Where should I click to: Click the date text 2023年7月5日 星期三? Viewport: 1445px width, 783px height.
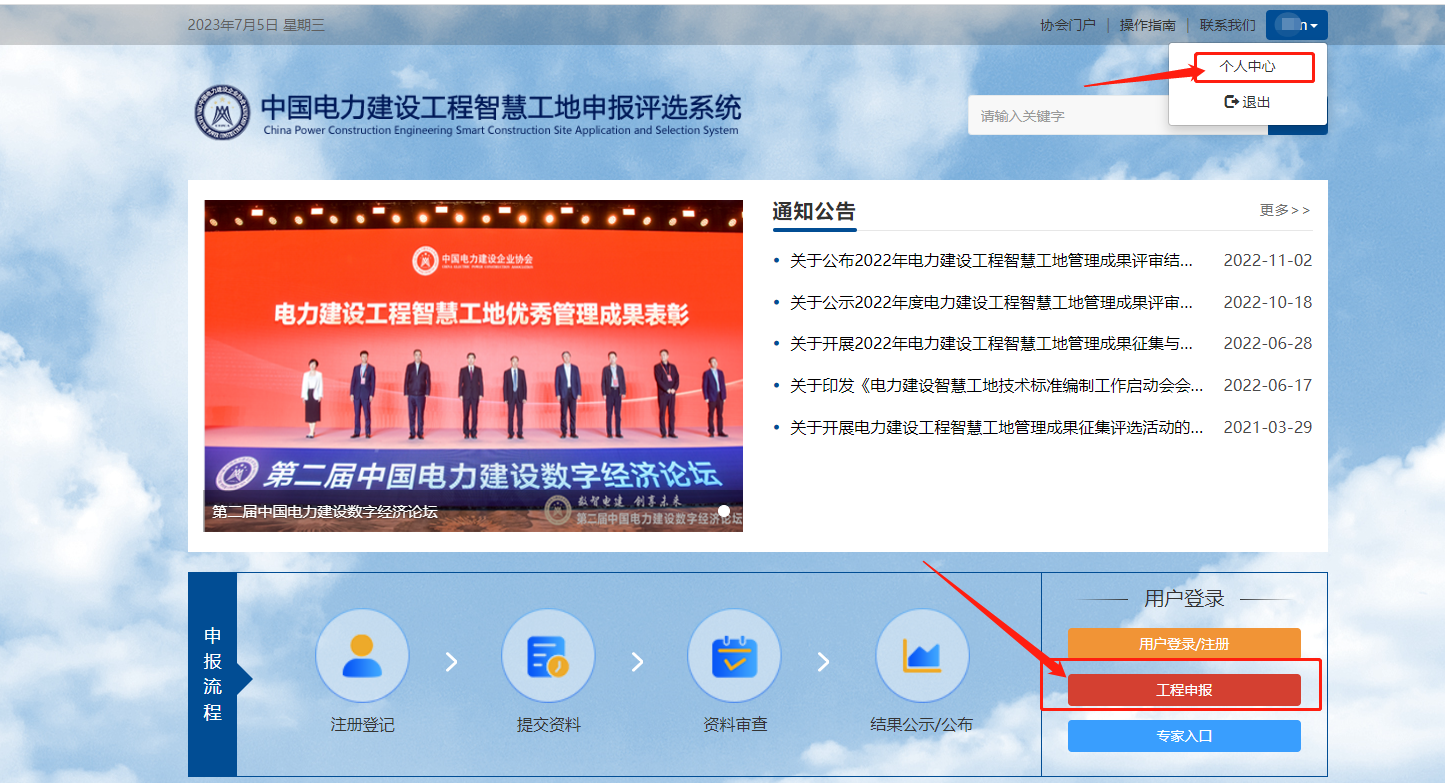point(256,25)
